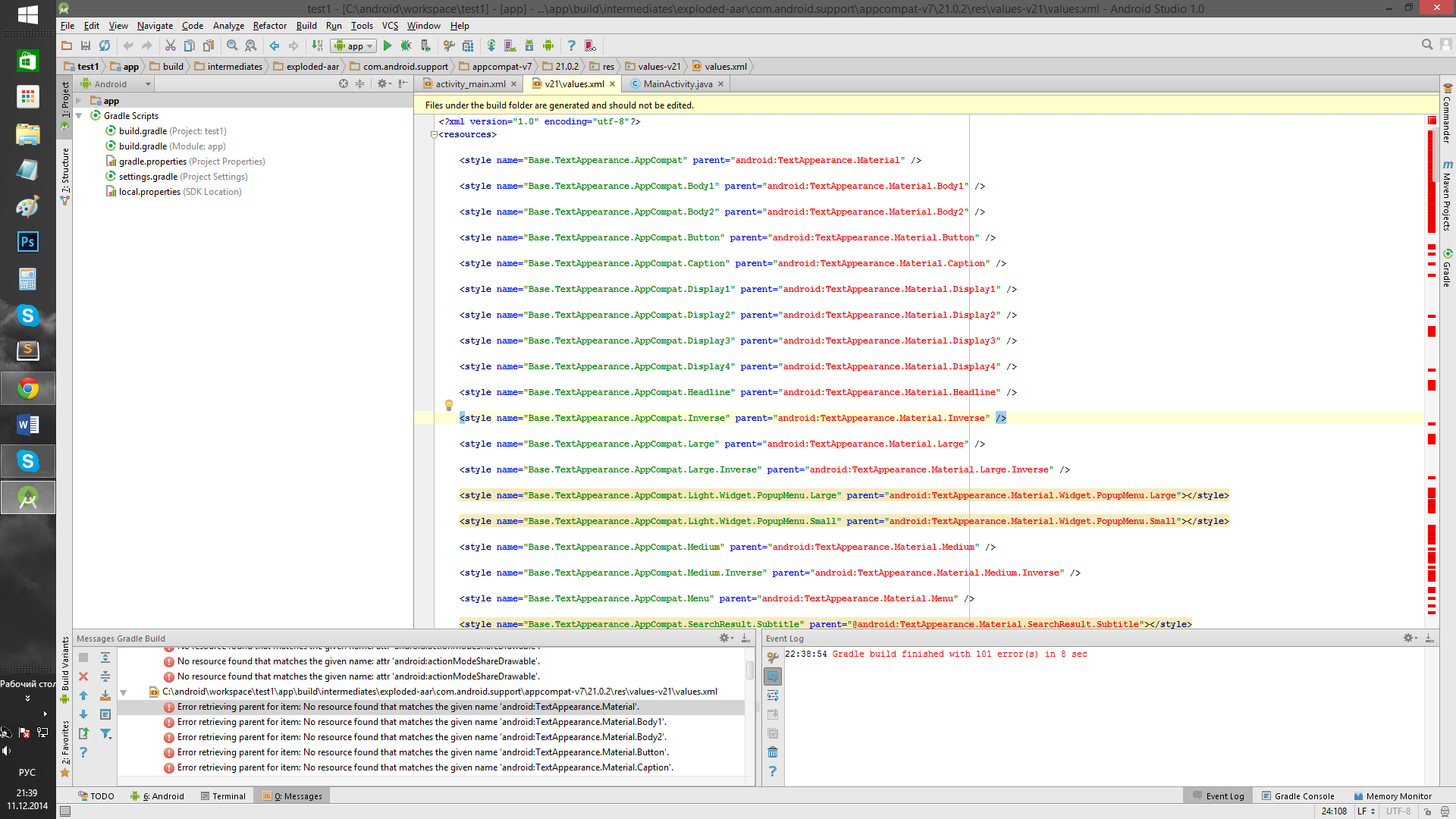Click the Help question mark in toolbar
The image size is (1456, 819).
pos(572,46)
